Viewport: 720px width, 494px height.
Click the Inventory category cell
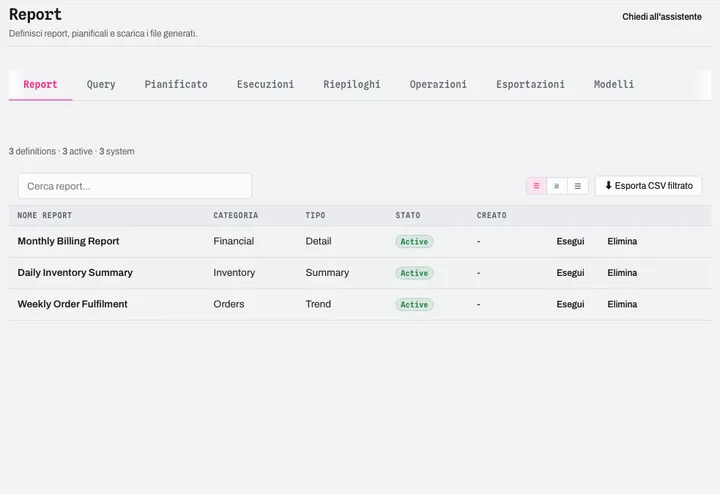pyautogui.click(x=234, y=273)
